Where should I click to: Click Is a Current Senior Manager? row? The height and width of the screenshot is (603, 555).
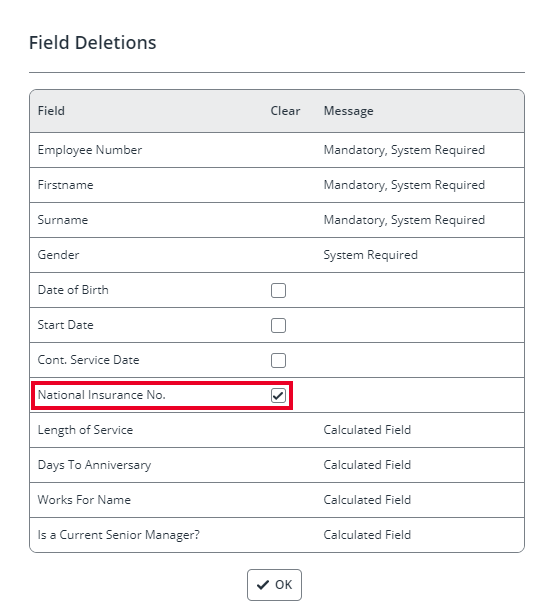point(277,535)
